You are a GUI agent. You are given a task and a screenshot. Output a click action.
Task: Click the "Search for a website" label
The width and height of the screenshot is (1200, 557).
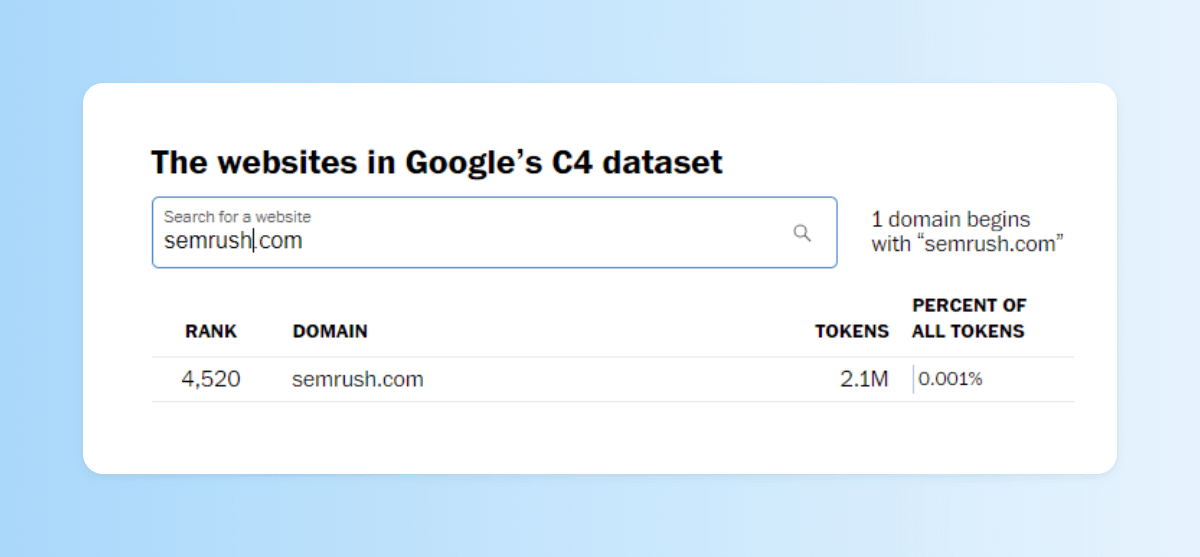237,217
